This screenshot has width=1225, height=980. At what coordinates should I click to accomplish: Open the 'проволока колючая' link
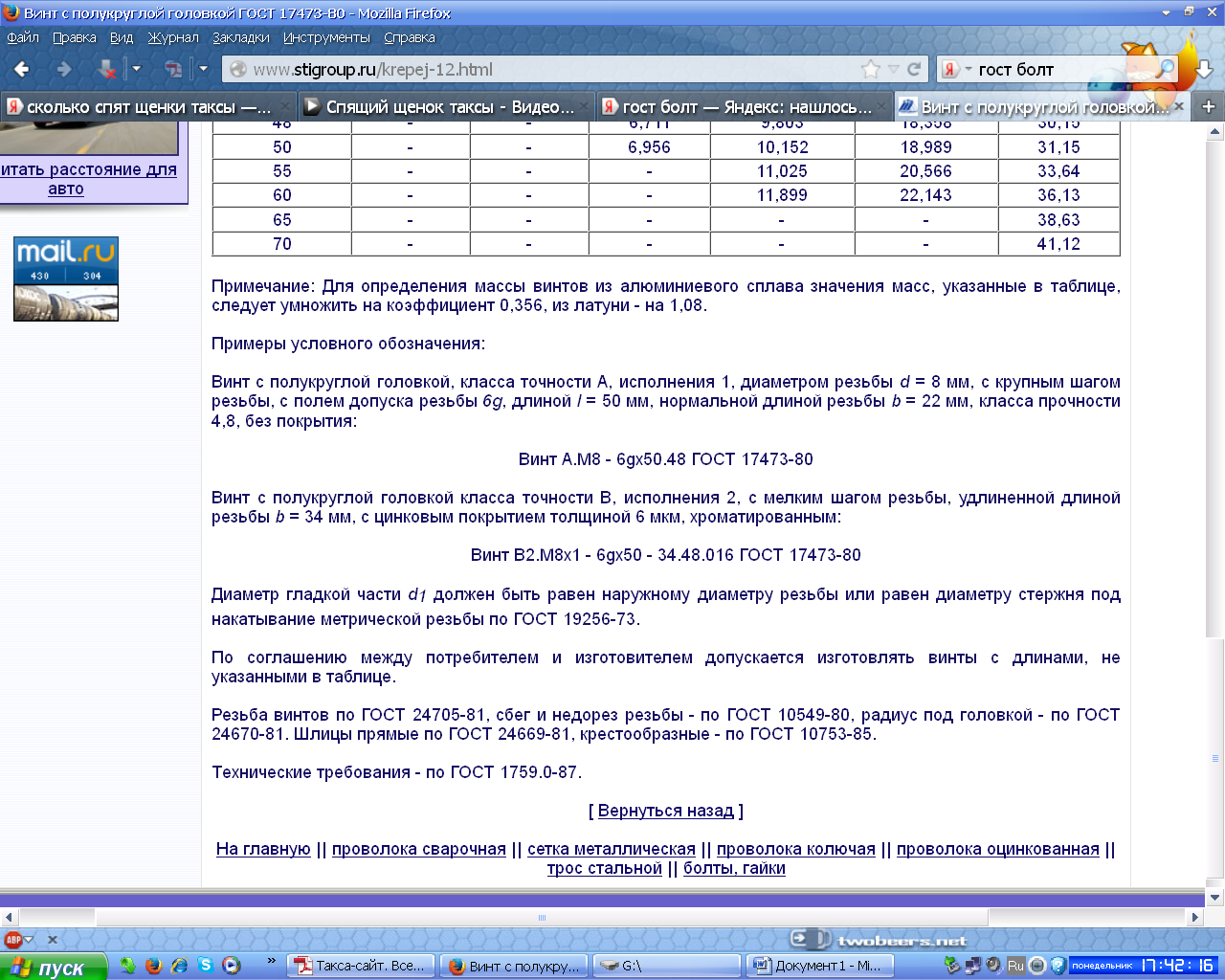tap(796, 849)
